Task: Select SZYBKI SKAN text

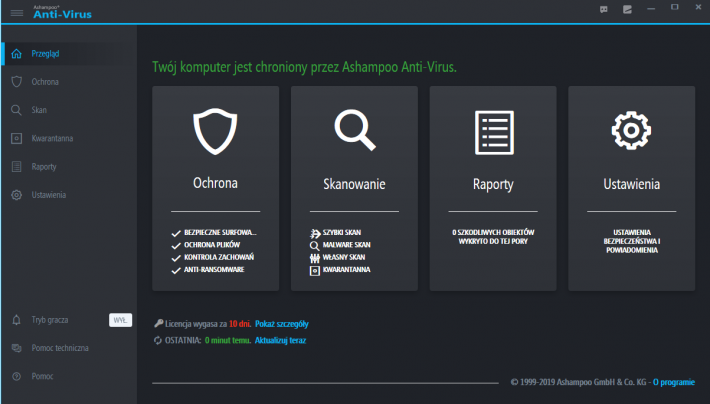Action: point(341,232)
